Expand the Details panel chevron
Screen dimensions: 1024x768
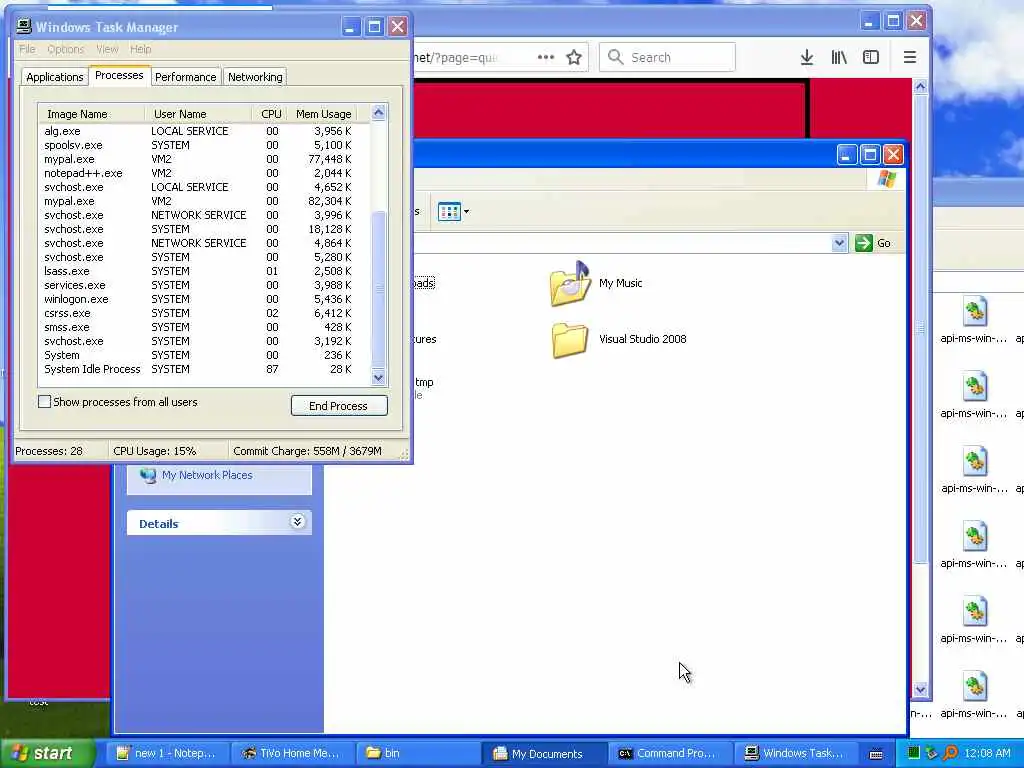pos(297,521)
